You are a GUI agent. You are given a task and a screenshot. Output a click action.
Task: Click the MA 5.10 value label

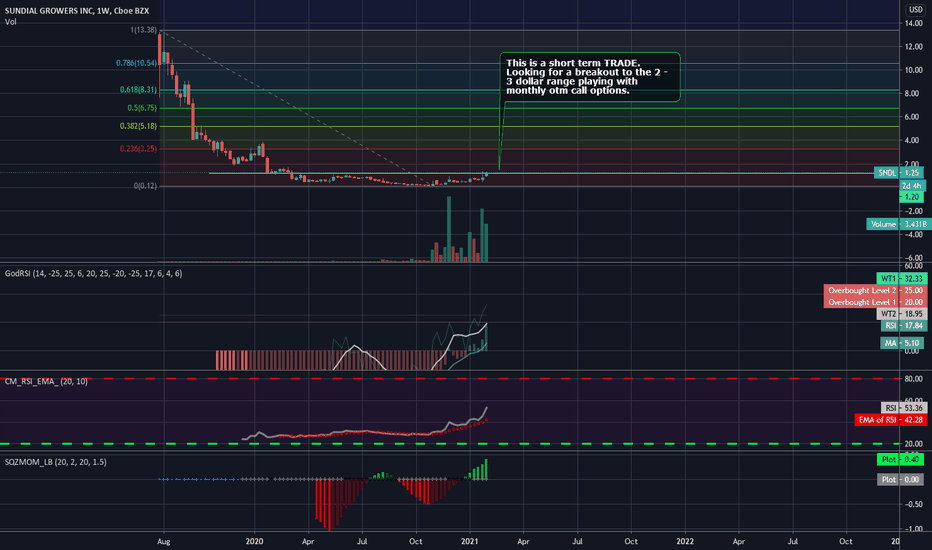(903, 343)
